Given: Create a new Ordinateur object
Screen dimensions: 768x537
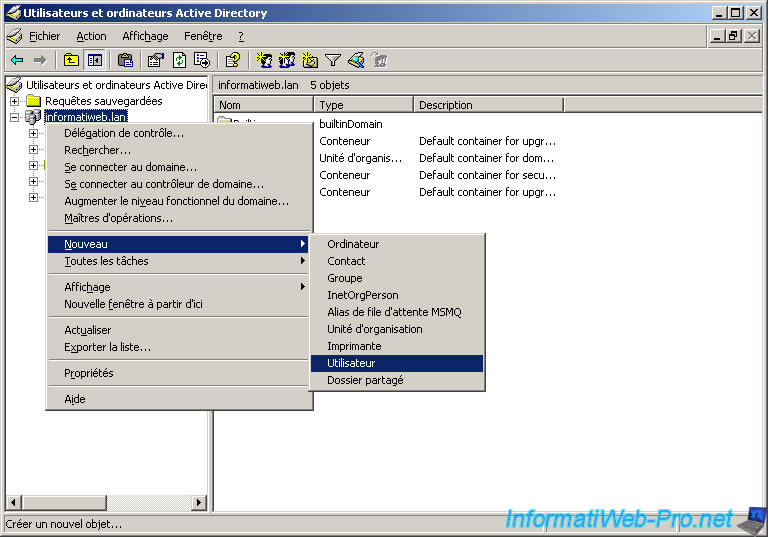Looking at the screenshot, I should click(x=397, y=244).
